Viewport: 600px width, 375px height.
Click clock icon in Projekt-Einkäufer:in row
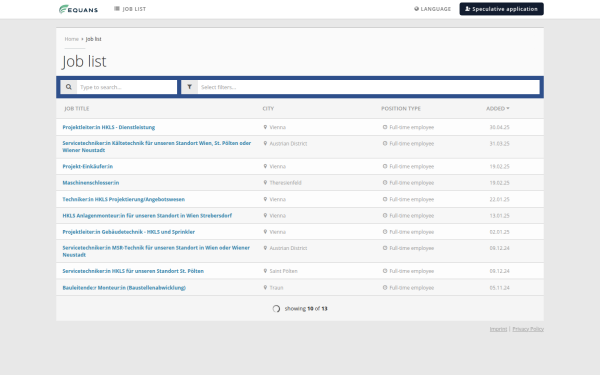(385, 166)
